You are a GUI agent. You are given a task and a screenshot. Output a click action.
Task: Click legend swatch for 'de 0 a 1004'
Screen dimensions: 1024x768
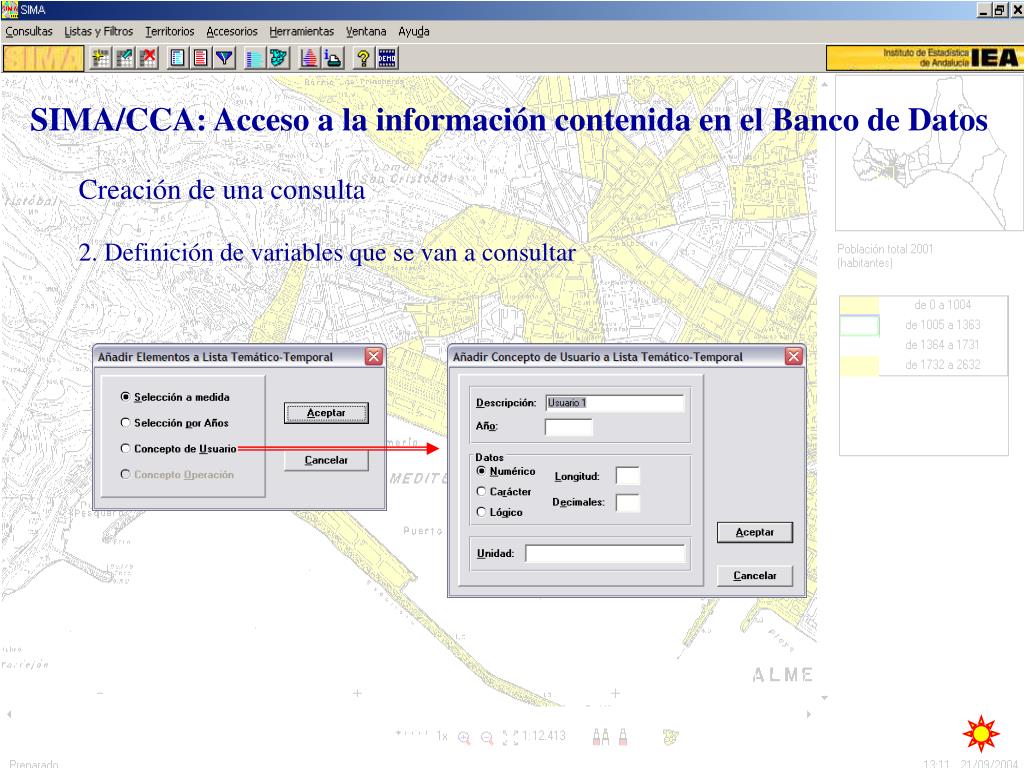859,305
